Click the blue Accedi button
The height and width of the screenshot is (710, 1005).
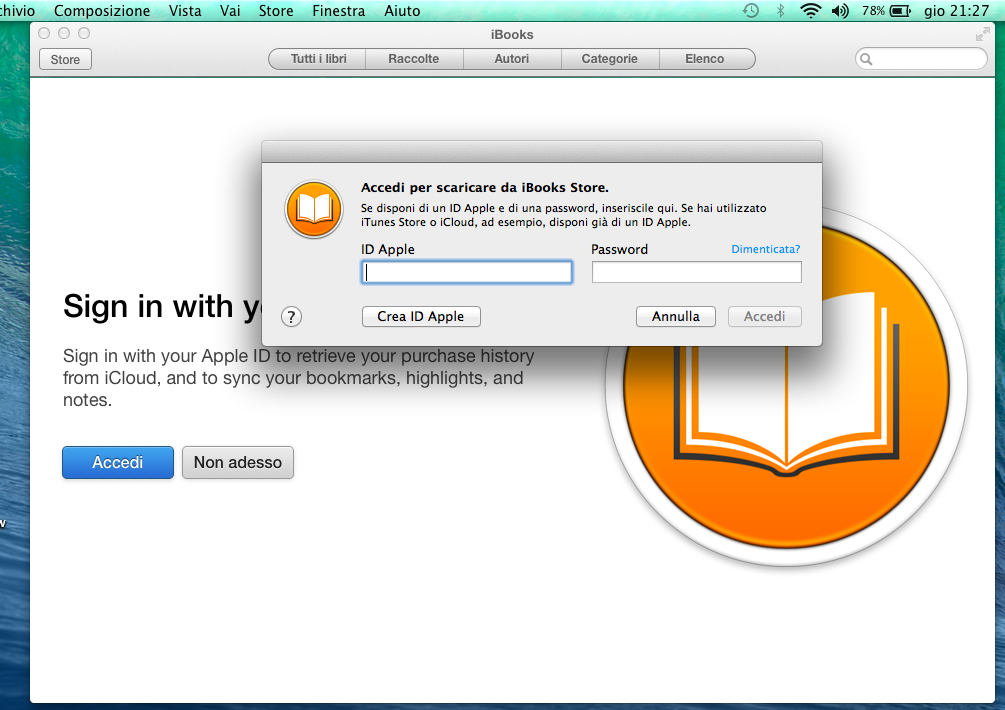(118, 463)
